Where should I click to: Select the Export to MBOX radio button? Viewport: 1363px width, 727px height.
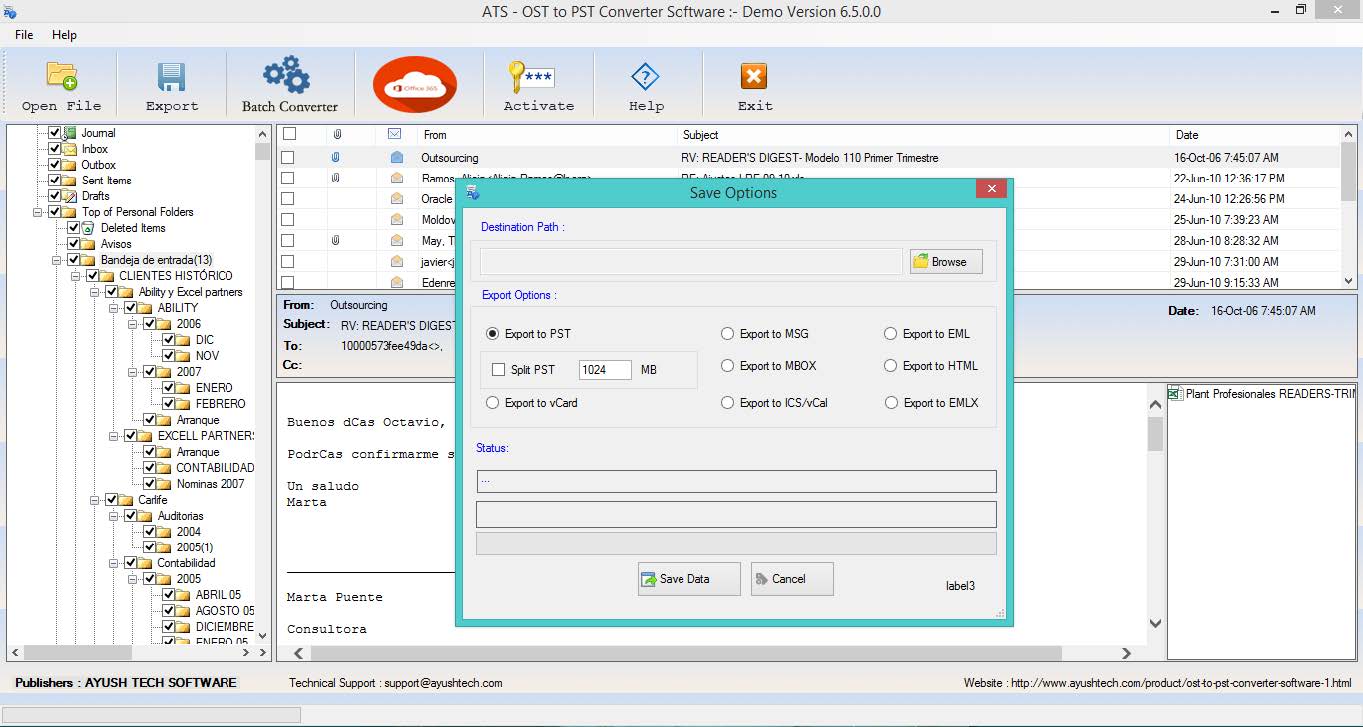click(x=727, y=366)
